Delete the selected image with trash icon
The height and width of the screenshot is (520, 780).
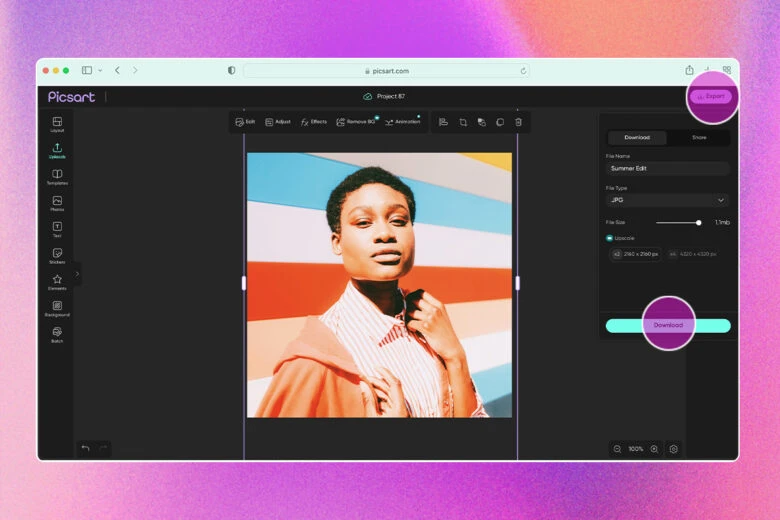click(x=518, y=122)
